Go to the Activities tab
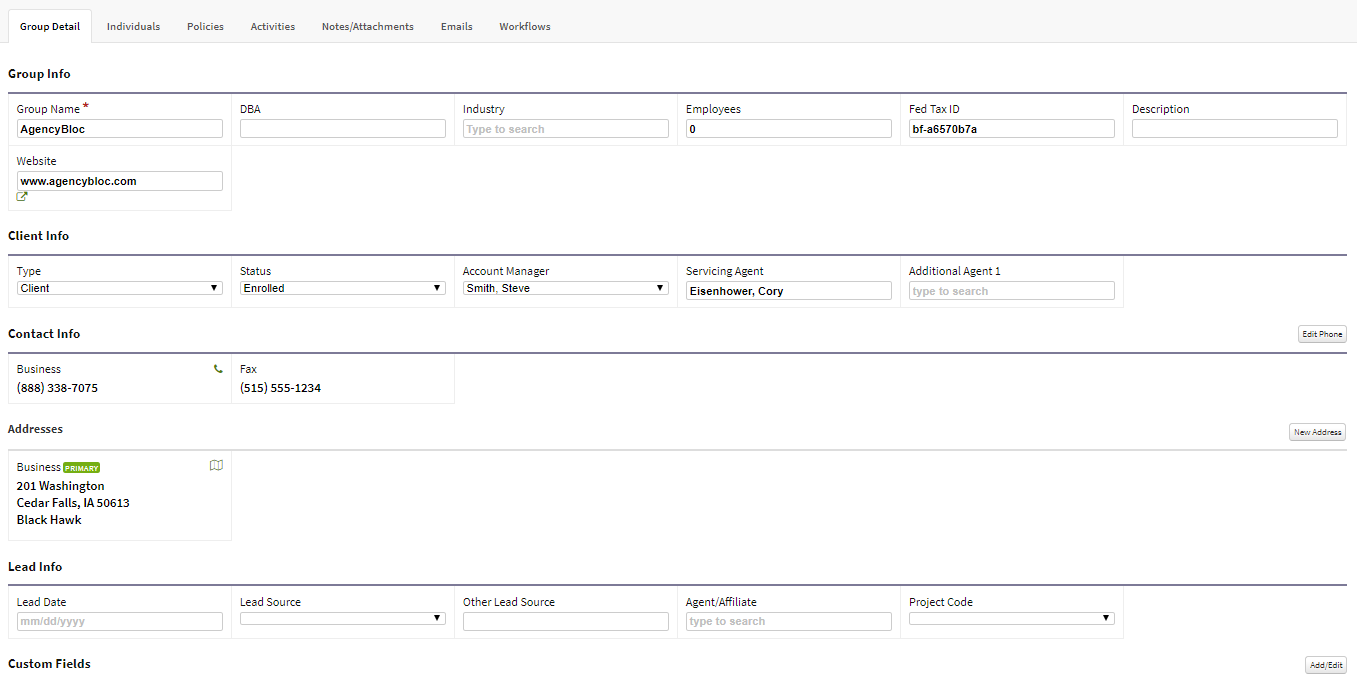This screenshot has width=1357, height=678. (272, 26)
